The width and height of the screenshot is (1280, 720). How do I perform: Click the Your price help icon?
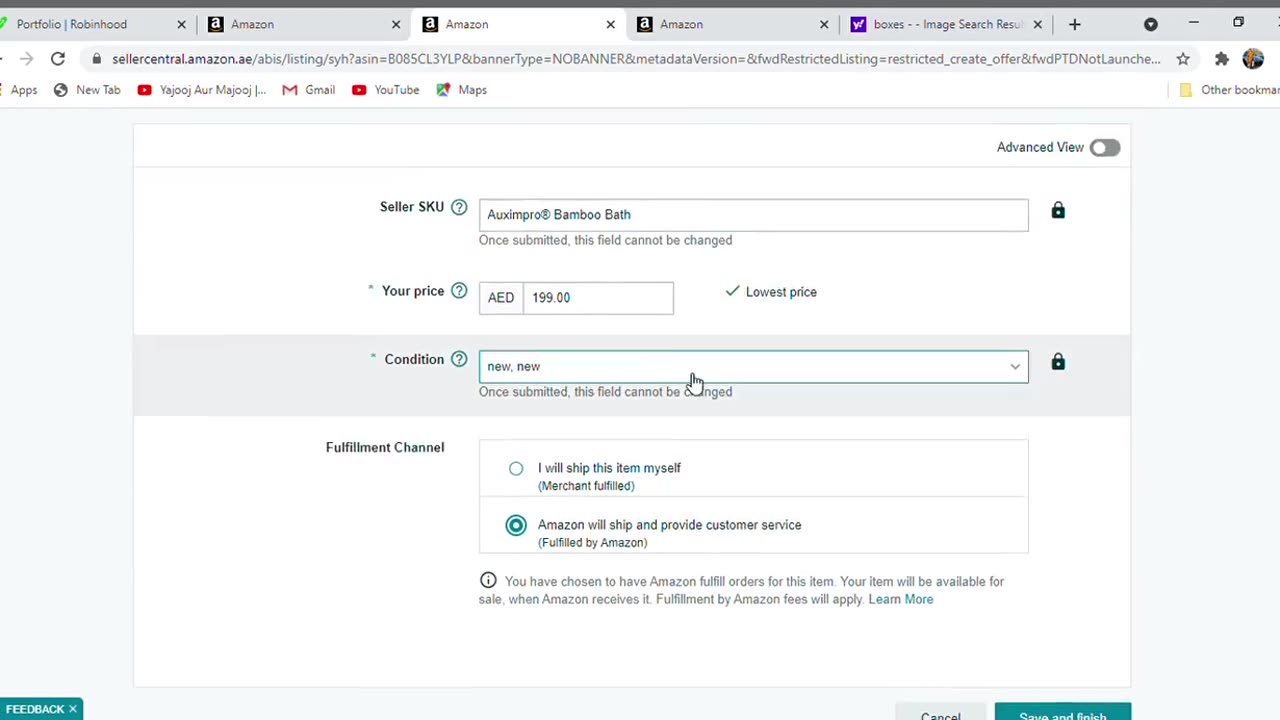pos(459,291)
